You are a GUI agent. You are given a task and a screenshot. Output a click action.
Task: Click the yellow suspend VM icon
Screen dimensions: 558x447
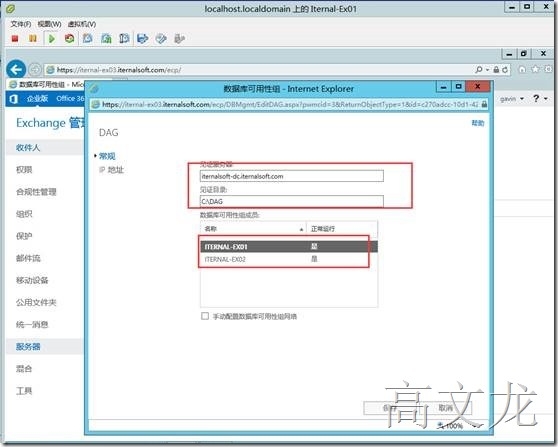point(33,38)
